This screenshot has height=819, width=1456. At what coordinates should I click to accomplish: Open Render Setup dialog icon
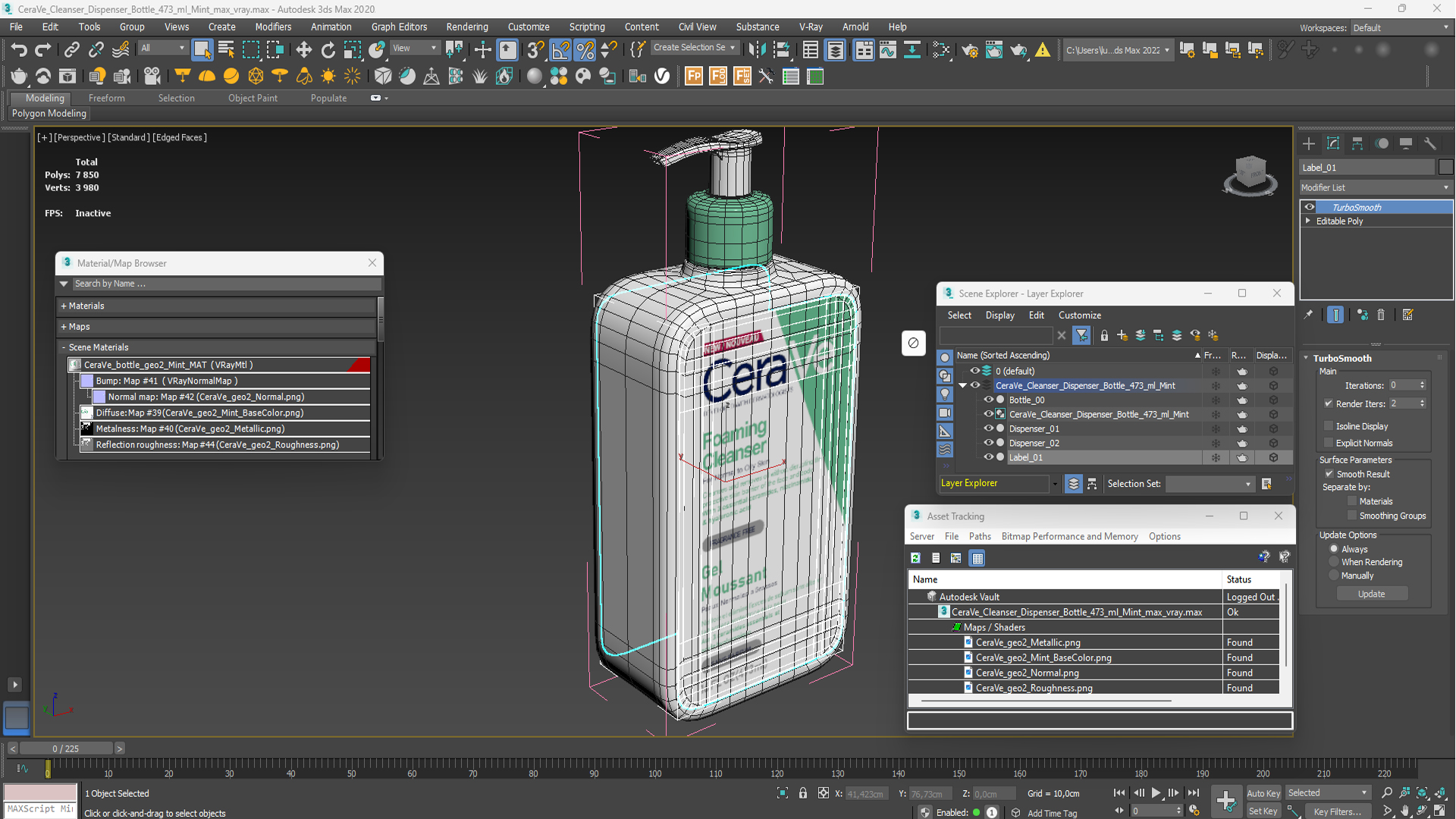pos(970,50)
